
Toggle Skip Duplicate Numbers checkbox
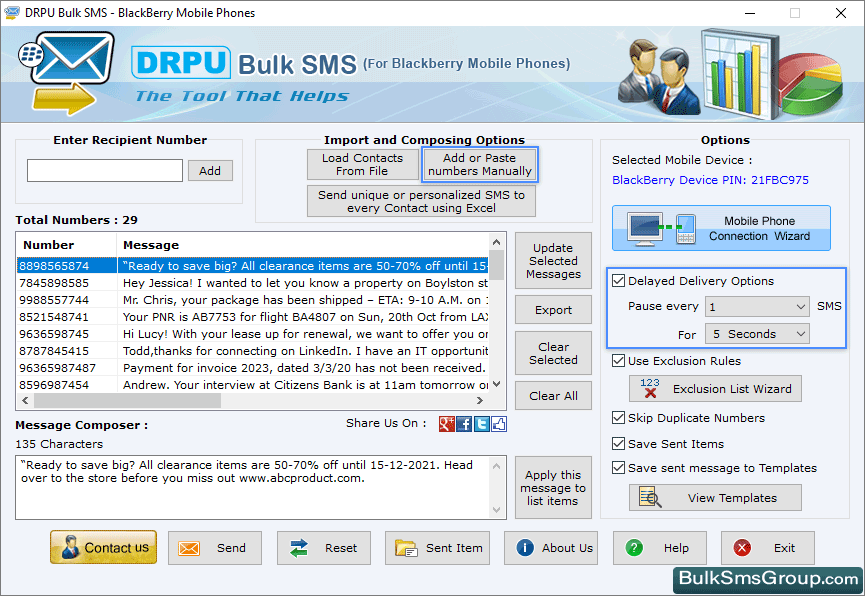click(618, 417)
